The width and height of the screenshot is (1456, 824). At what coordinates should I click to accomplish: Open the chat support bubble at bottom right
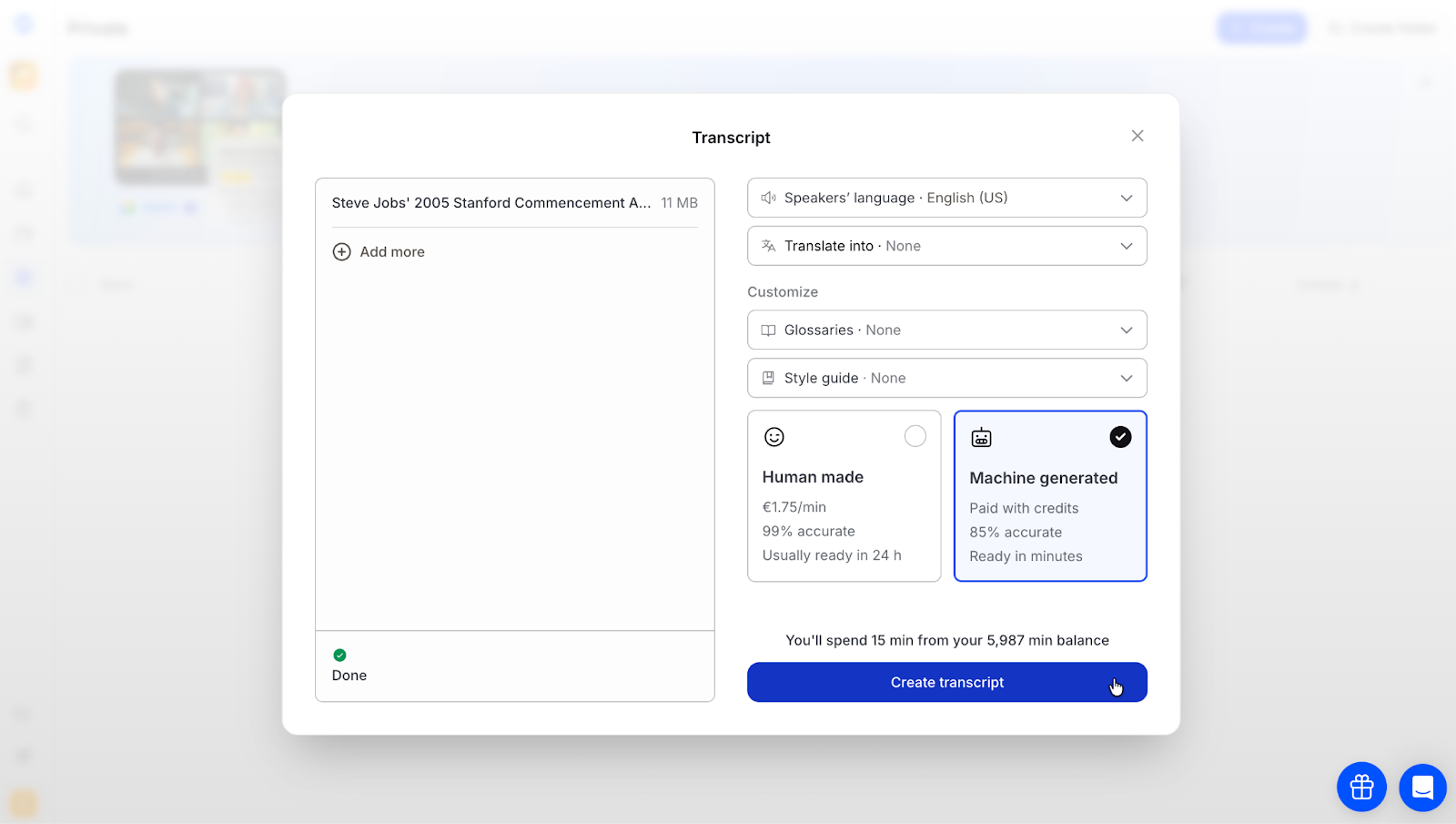1421,787
